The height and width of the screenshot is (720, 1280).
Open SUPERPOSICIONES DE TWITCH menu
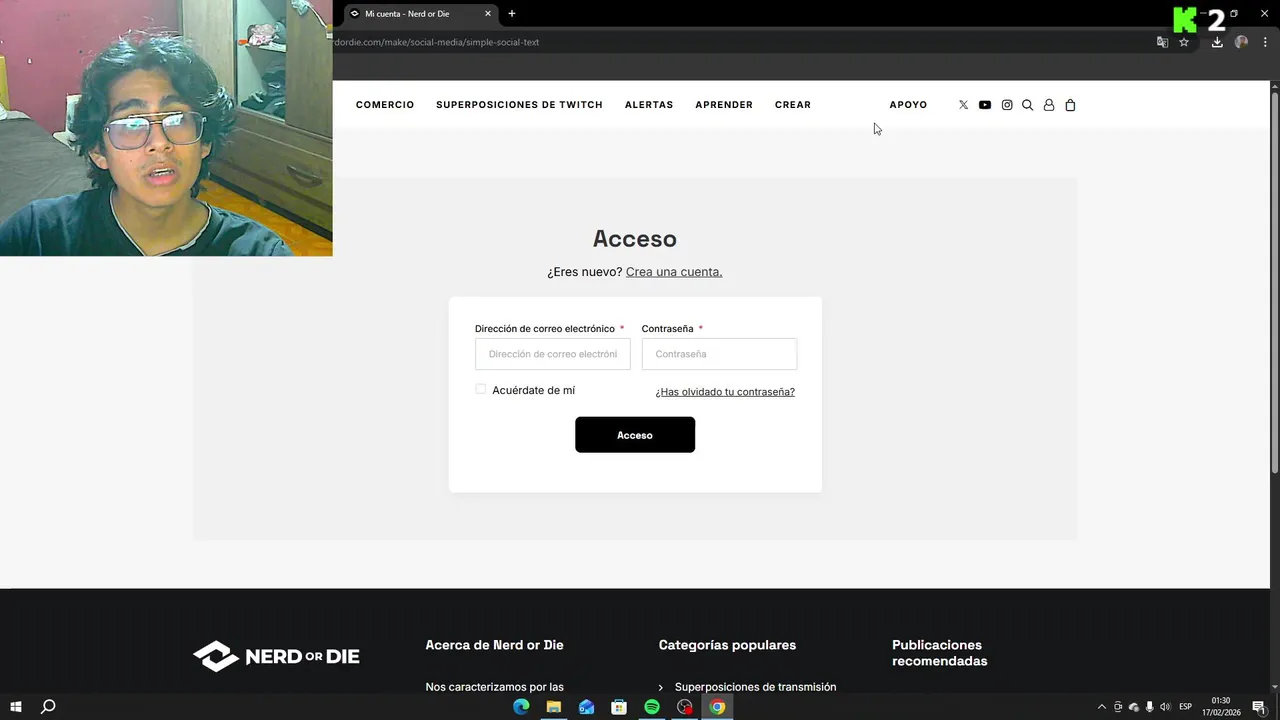519,105
